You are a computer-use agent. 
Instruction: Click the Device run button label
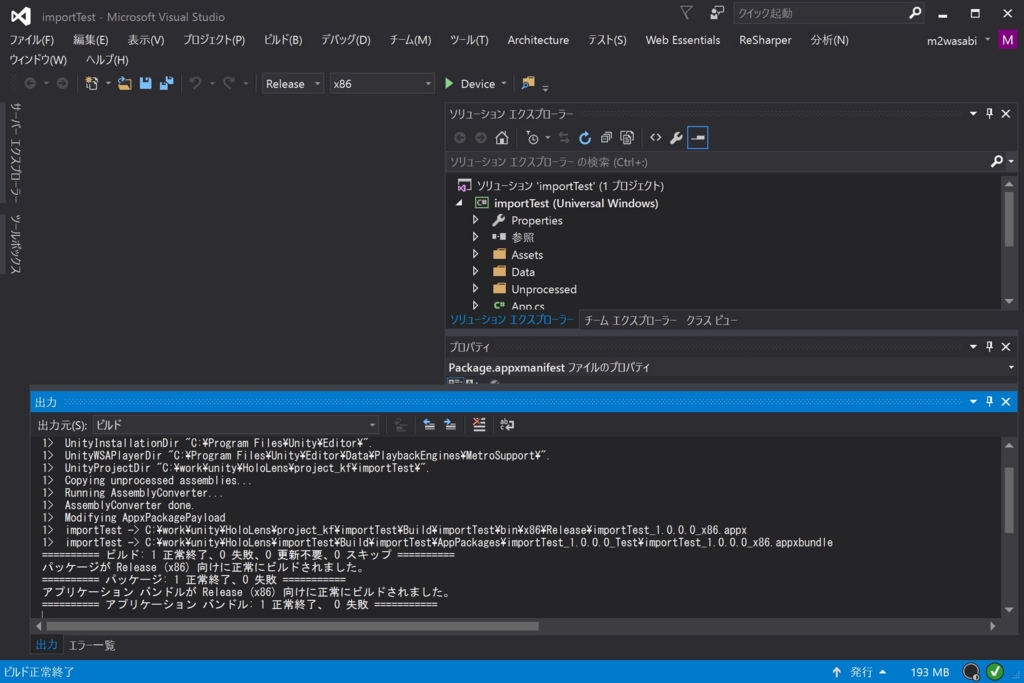pyautogui.click(x=477, y=84)
